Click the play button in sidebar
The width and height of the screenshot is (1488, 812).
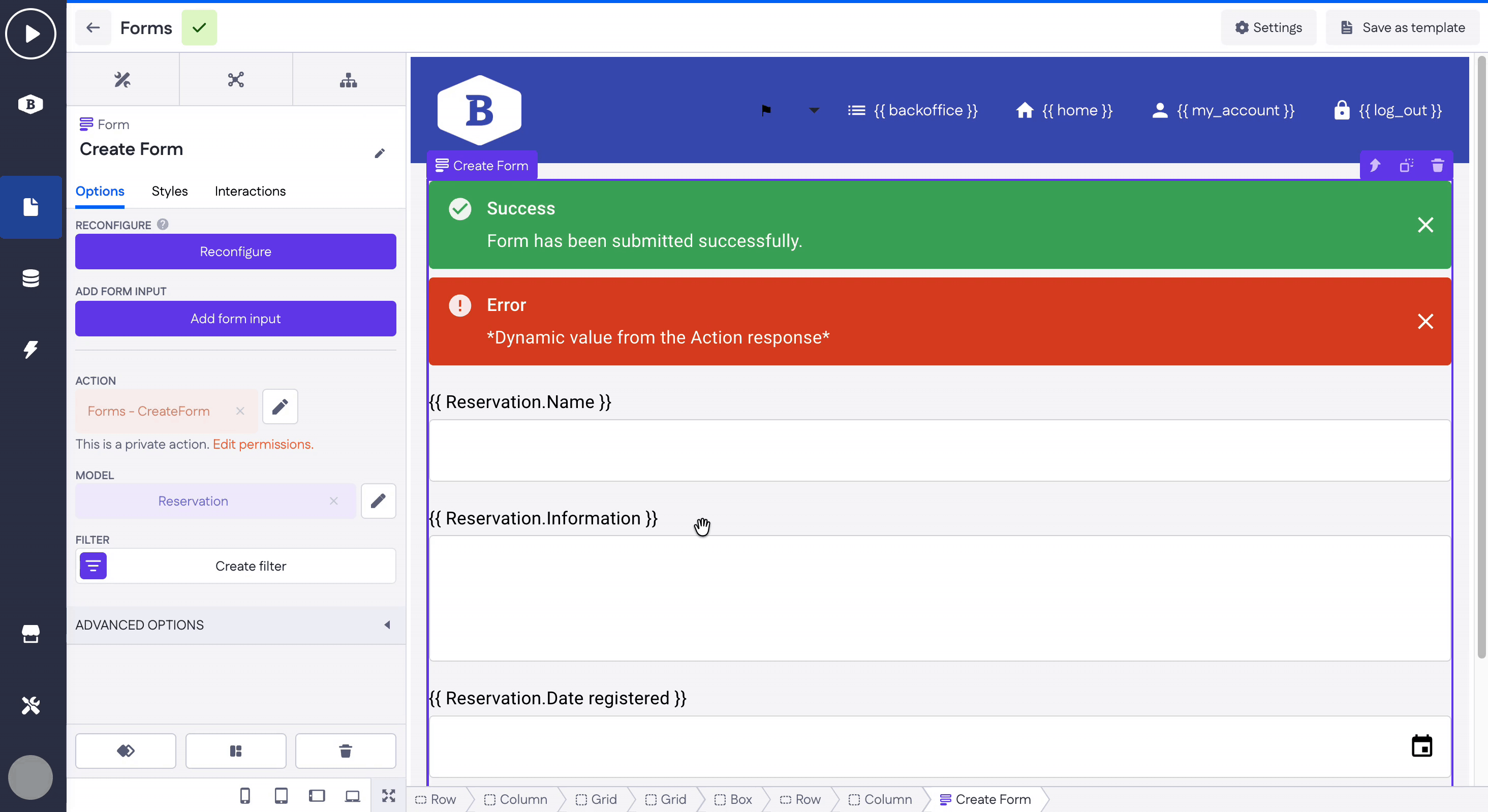(30, 34)
